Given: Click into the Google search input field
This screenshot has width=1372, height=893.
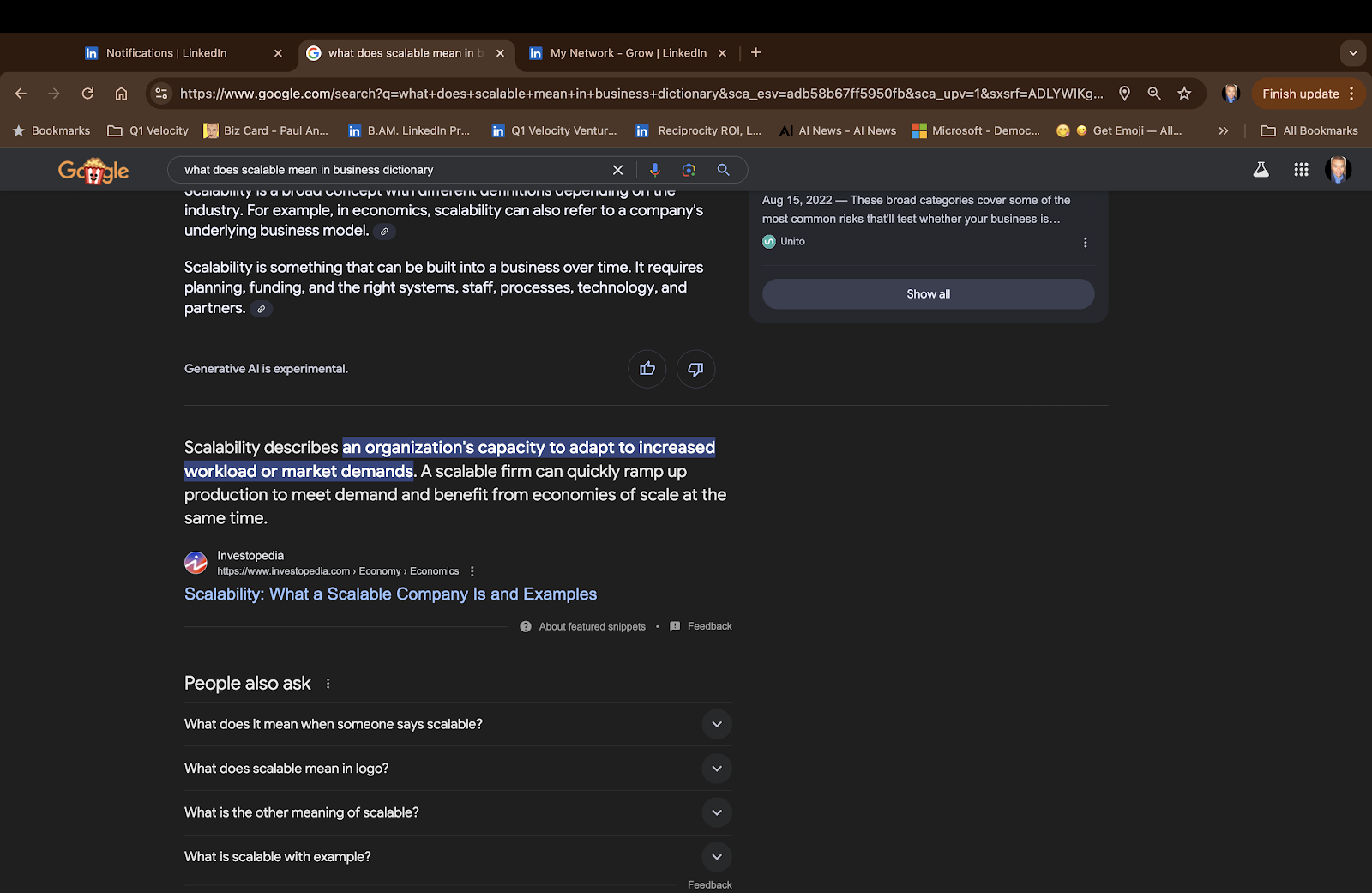Looking at the screenshot, I should pos(390,170).
